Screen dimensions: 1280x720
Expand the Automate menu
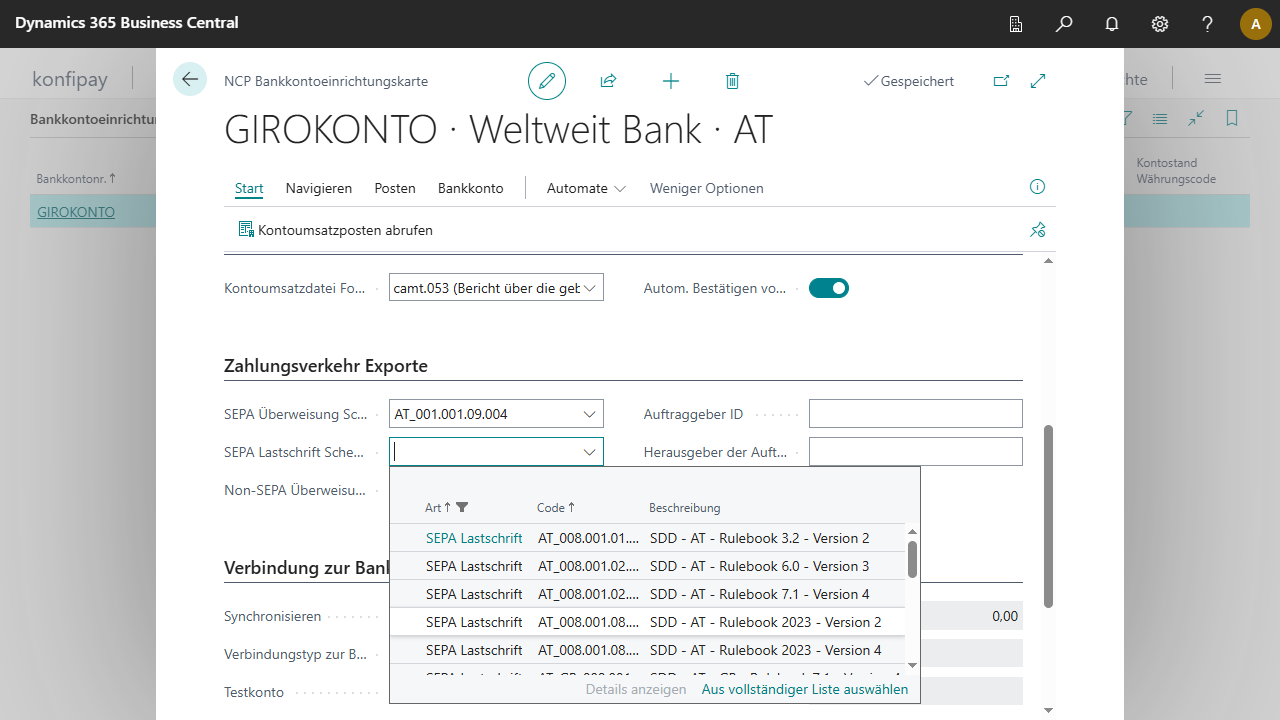(x=586, y=188)
